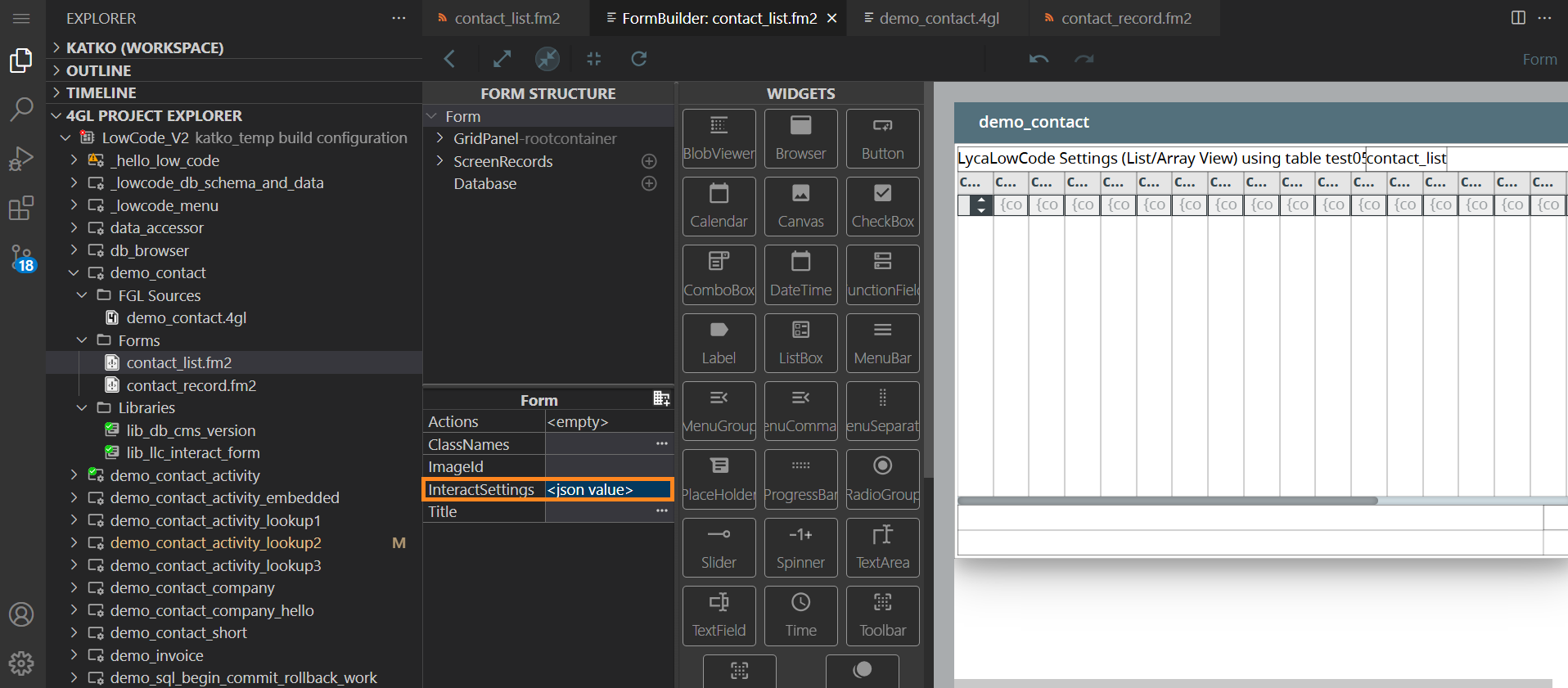Toggle split editor layout
Image resolution: width=1568 pixels, height=688 pixels.
[1517, 18]
